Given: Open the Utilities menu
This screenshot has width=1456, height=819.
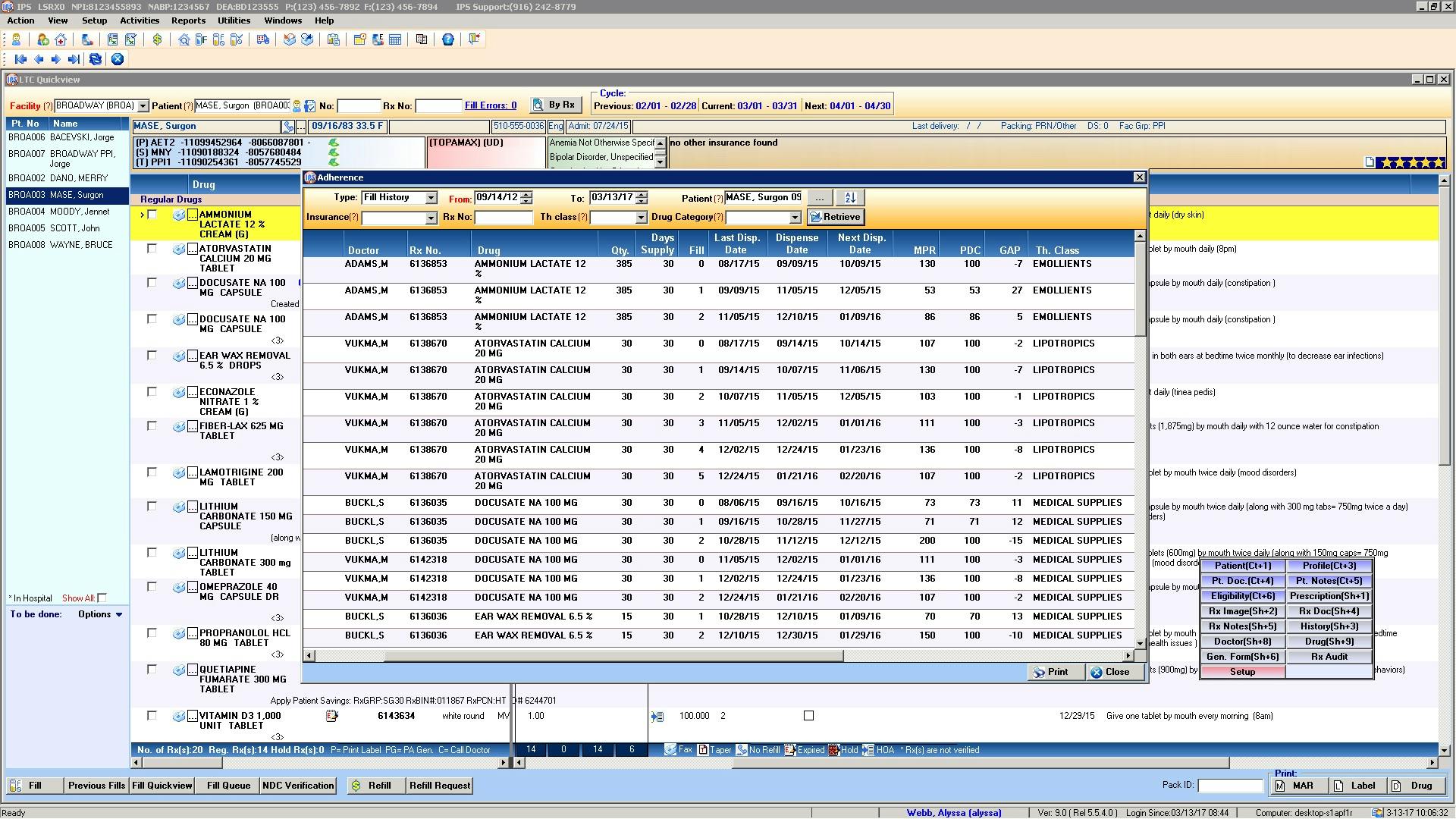Looking at the screenshot, I should click(234, 20).
